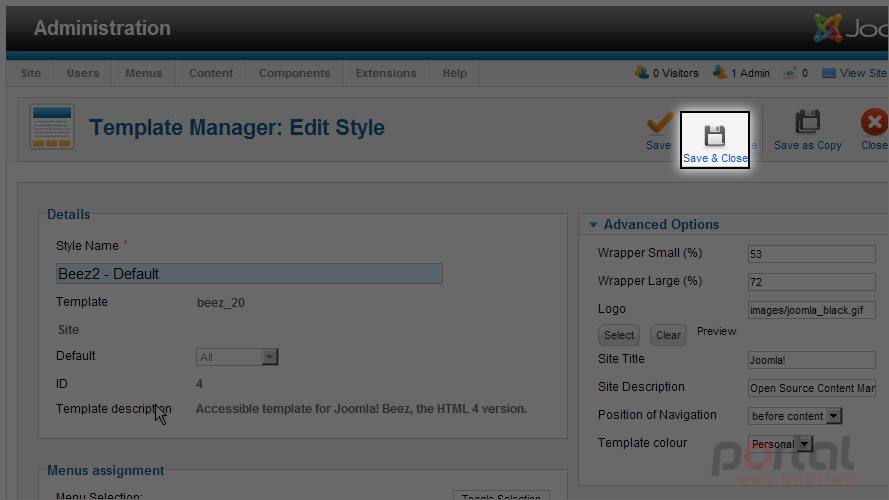Click the Site Description input field
This screenshot has height=500, width=889.
point(812,388)
